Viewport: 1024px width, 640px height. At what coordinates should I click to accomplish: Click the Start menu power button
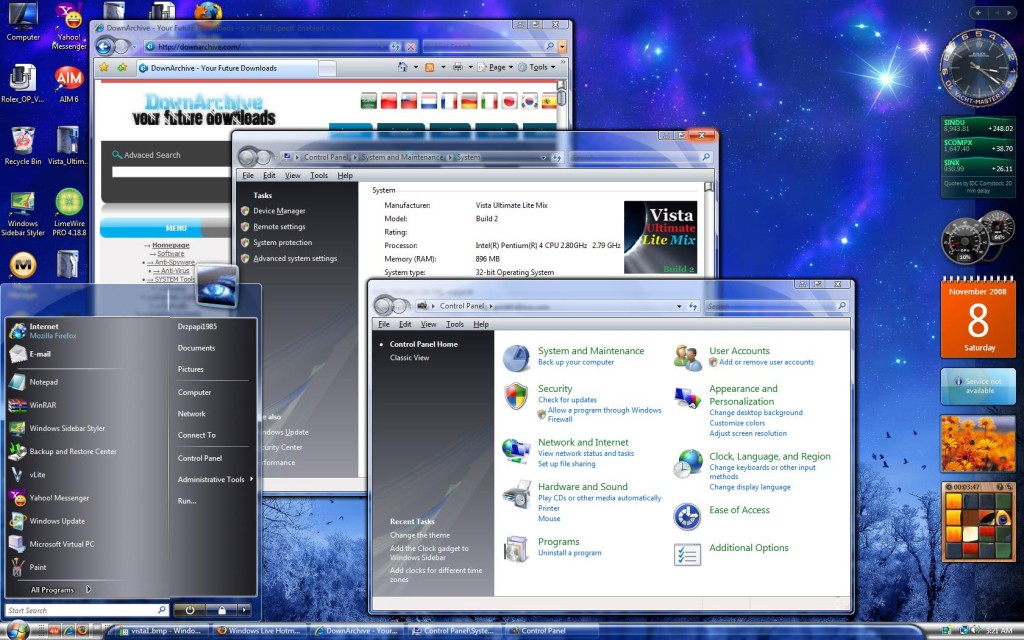coord(189,609)
